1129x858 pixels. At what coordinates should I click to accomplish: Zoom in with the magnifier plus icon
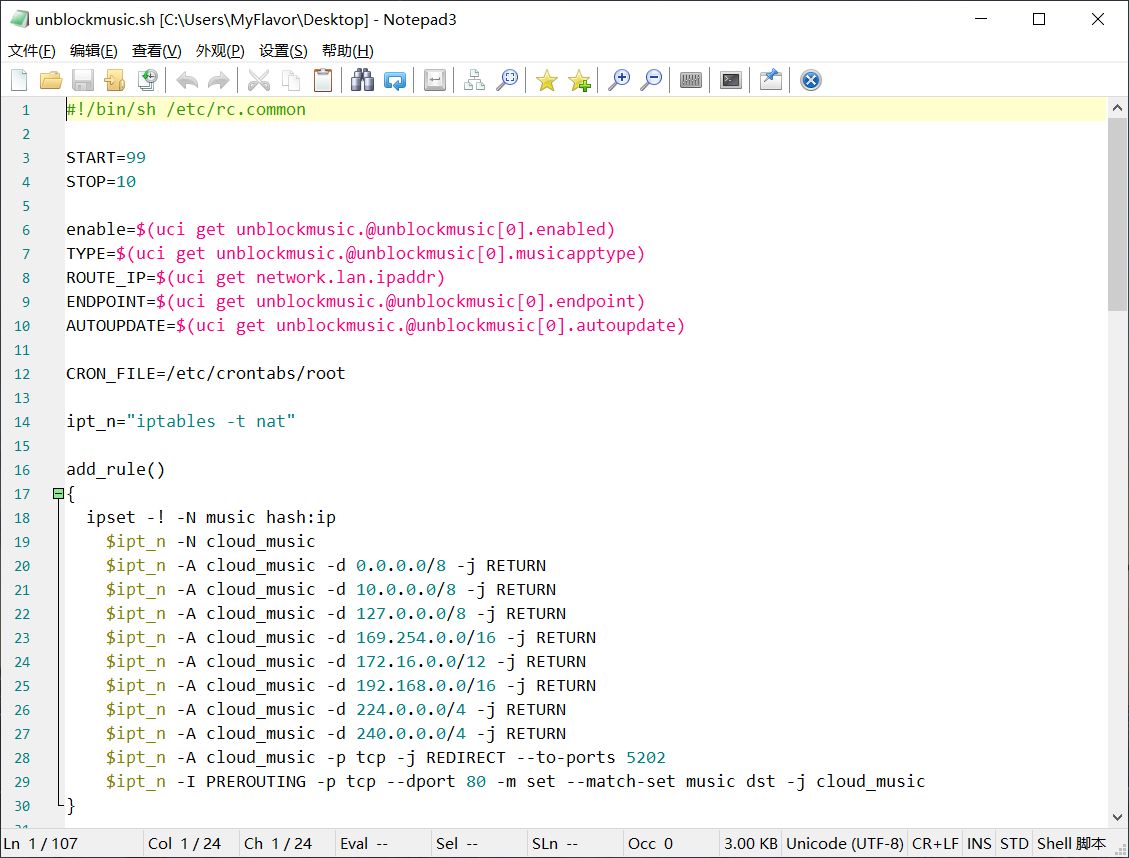(x=619, y=80)
